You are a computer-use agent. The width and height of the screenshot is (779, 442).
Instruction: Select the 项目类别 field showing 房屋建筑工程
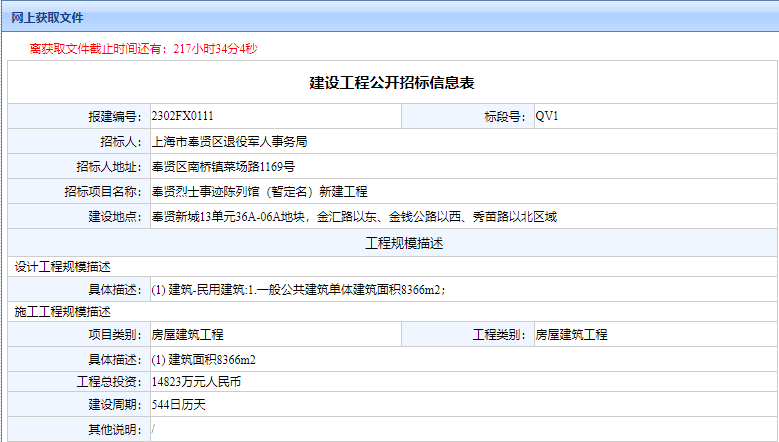[x=274, y=334]
